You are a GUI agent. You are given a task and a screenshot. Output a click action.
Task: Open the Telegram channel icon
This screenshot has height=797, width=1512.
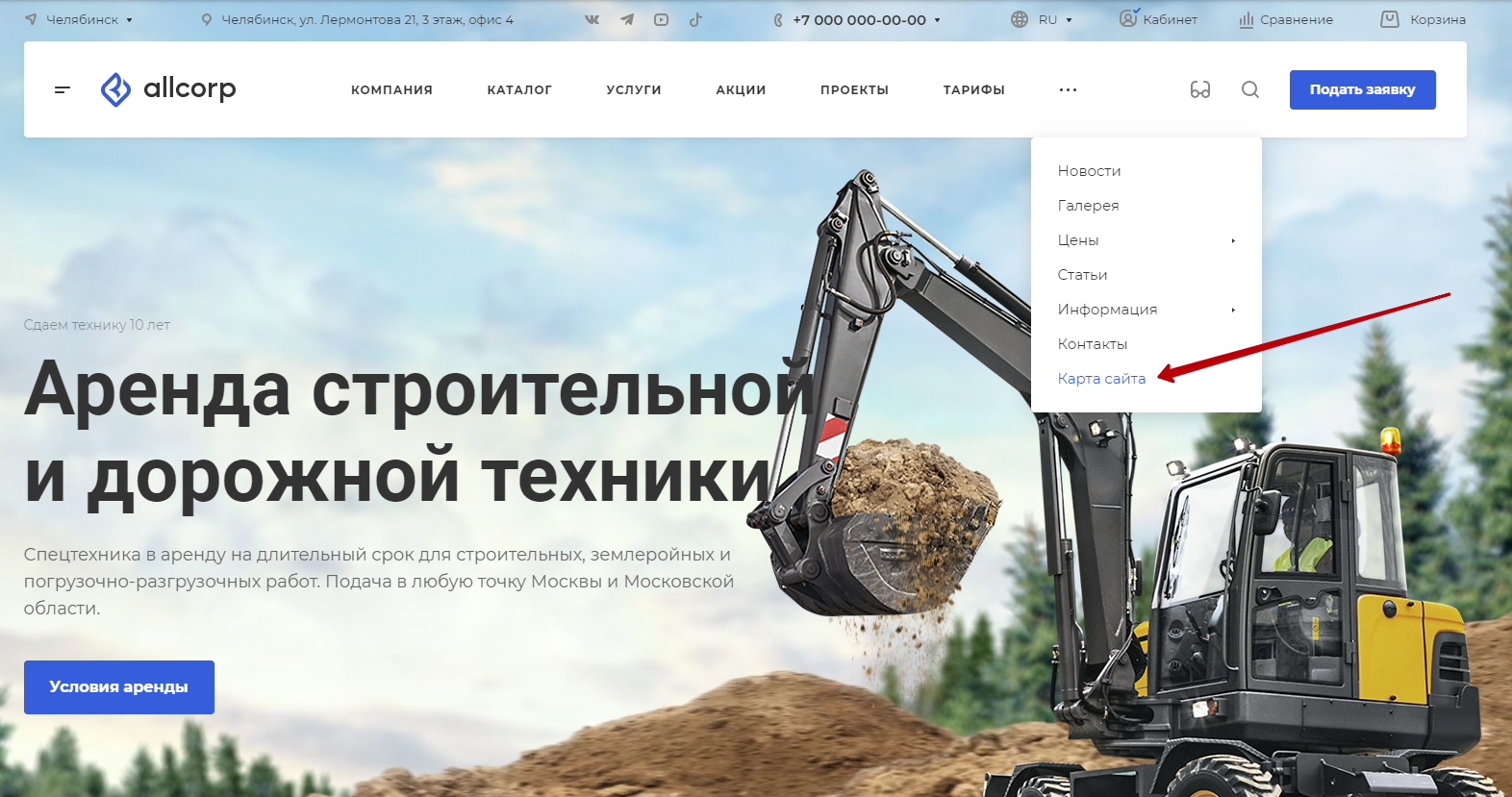627,19
